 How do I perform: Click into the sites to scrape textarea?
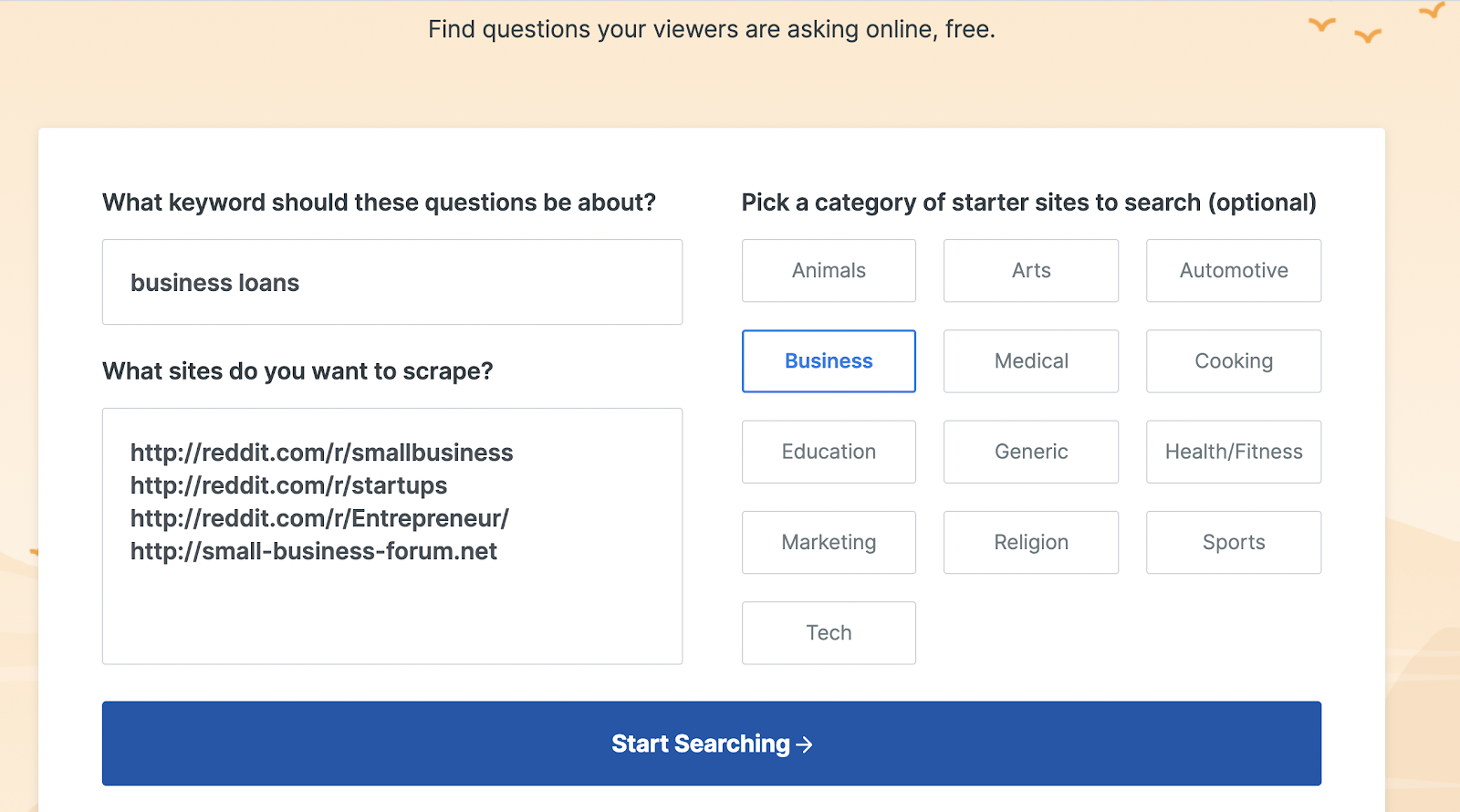tap(392, 611)
